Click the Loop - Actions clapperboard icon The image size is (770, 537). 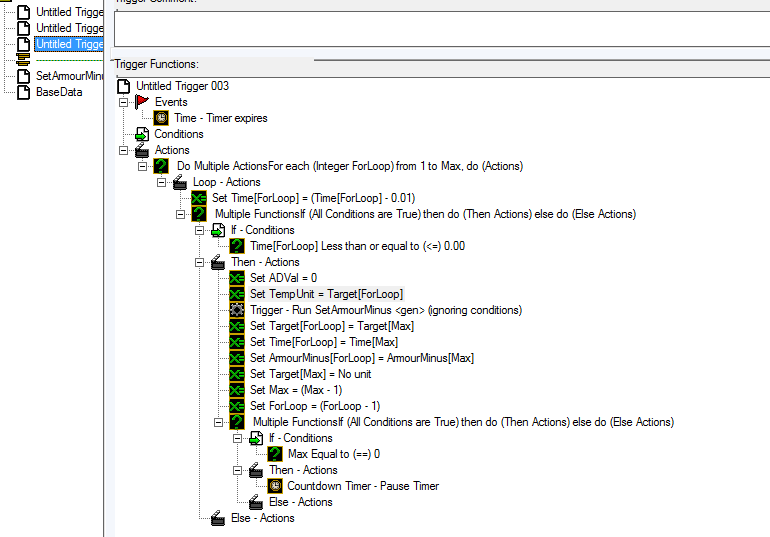[x=180, y=182]
